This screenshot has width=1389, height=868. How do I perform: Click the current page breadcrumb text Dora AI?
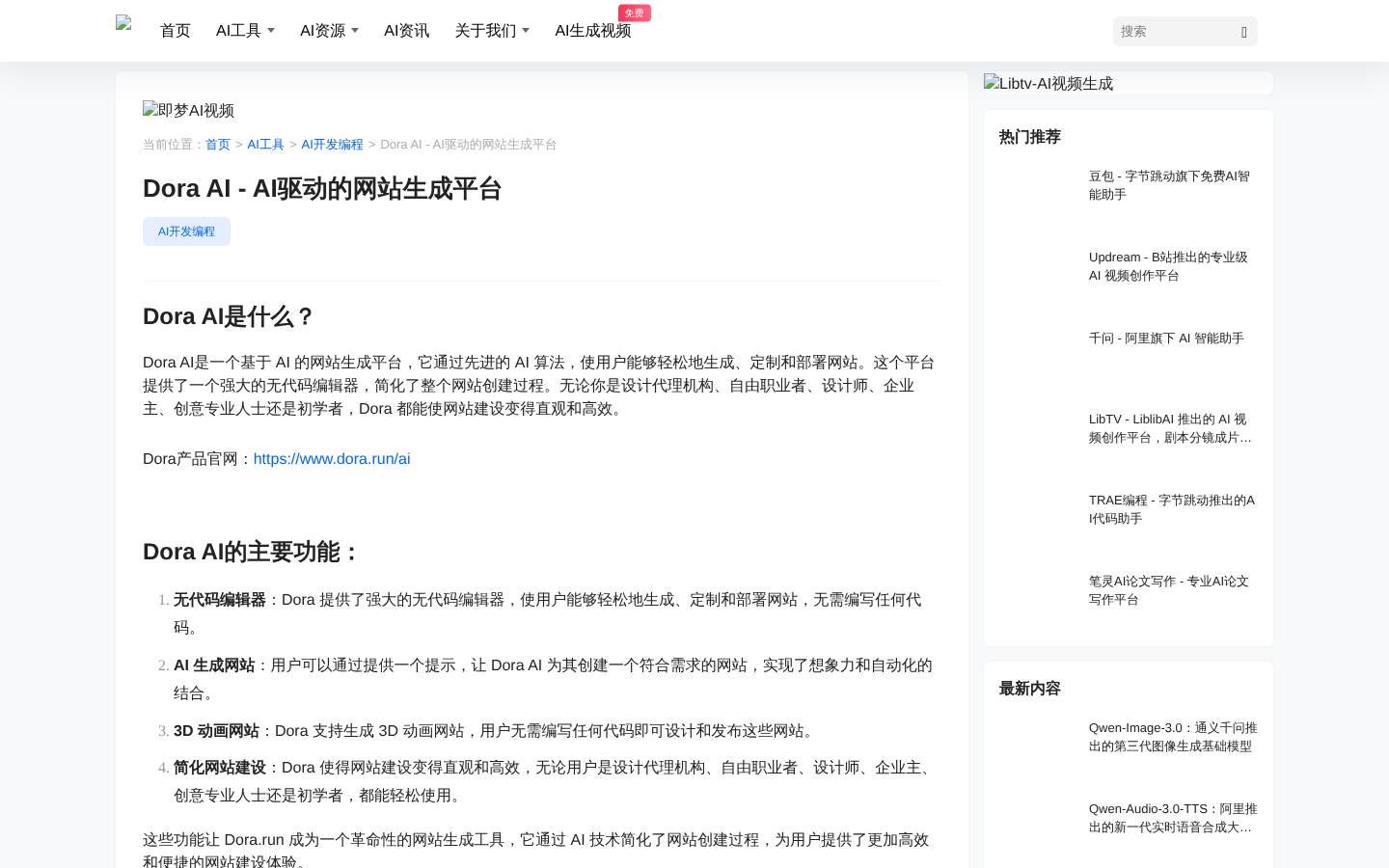(x=469, y=145)
